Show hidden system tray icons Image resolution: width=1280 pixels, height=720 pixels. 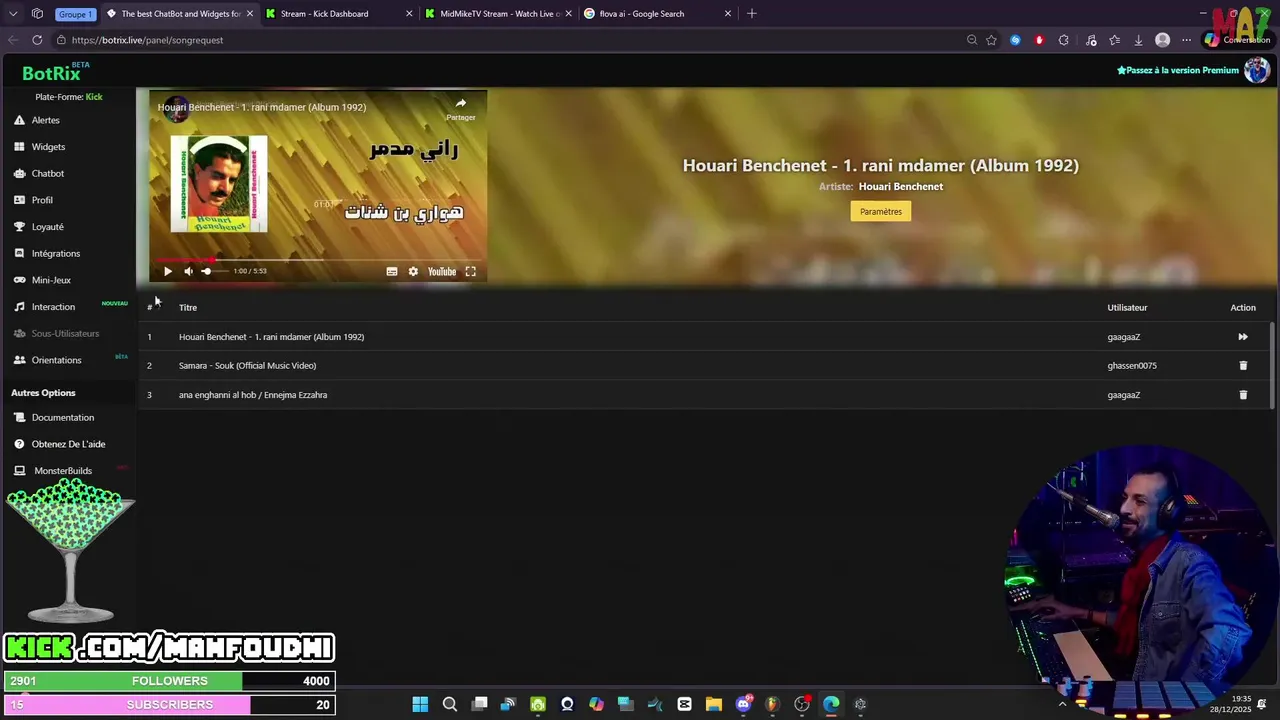(1062, 704)
